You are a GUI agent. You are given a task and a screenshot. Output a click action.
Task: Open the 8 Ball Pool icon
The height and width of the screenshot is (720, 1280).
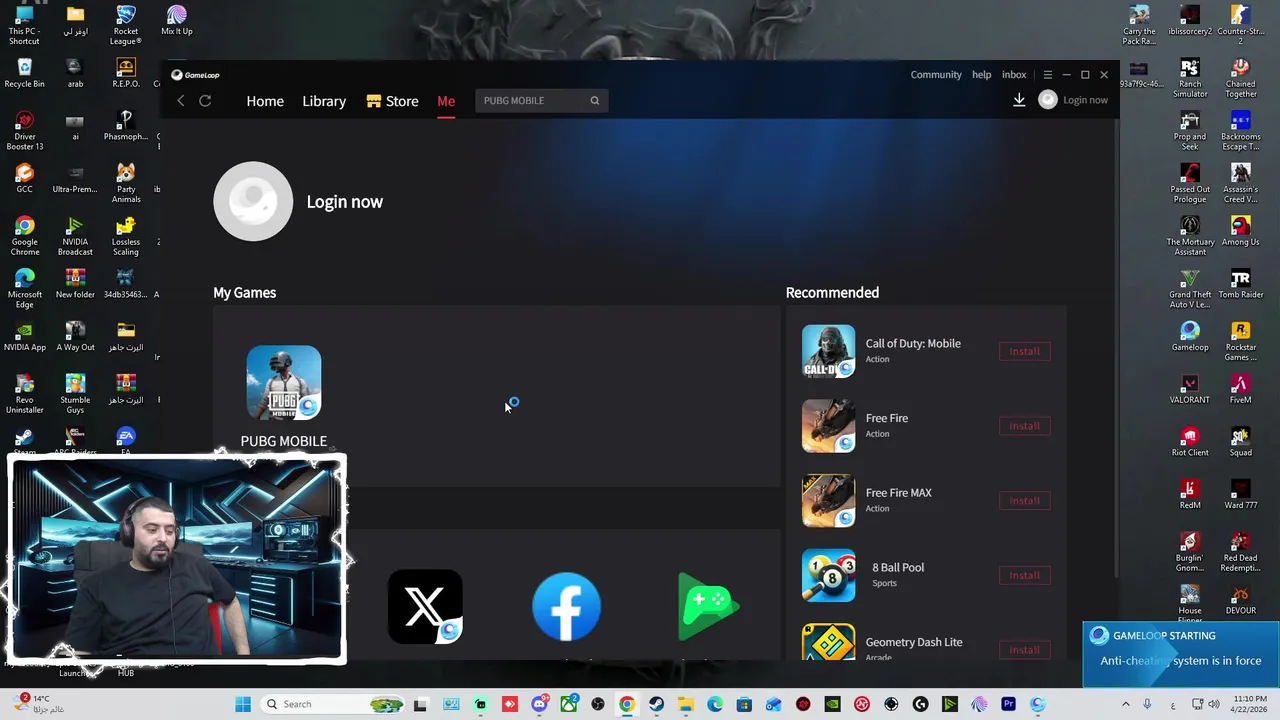pos(828,575)
